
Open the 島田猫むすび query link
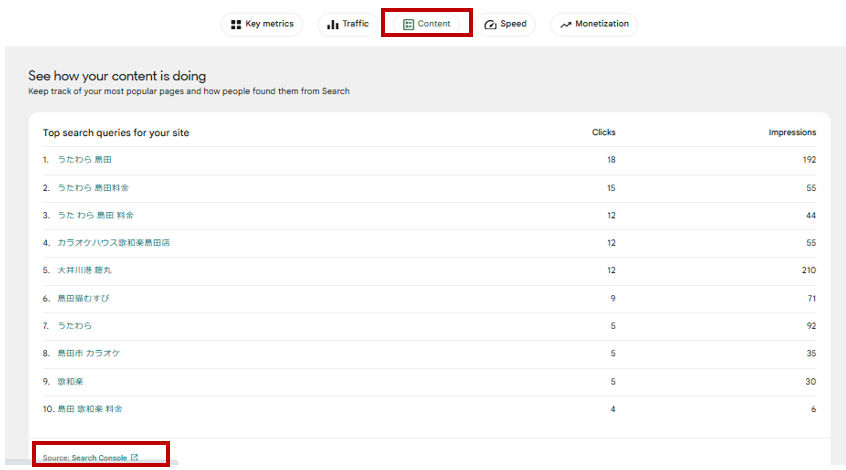tap(85, 298)
